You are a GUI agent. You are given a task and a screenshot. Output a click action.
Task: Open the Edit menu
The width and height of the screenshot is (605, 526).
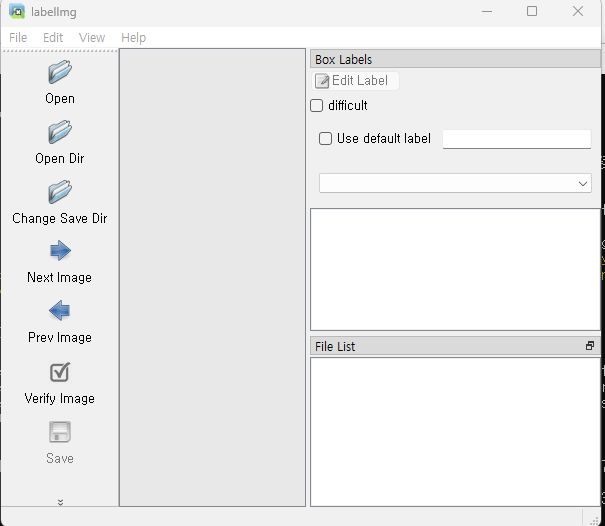click(x=53, y=38)
